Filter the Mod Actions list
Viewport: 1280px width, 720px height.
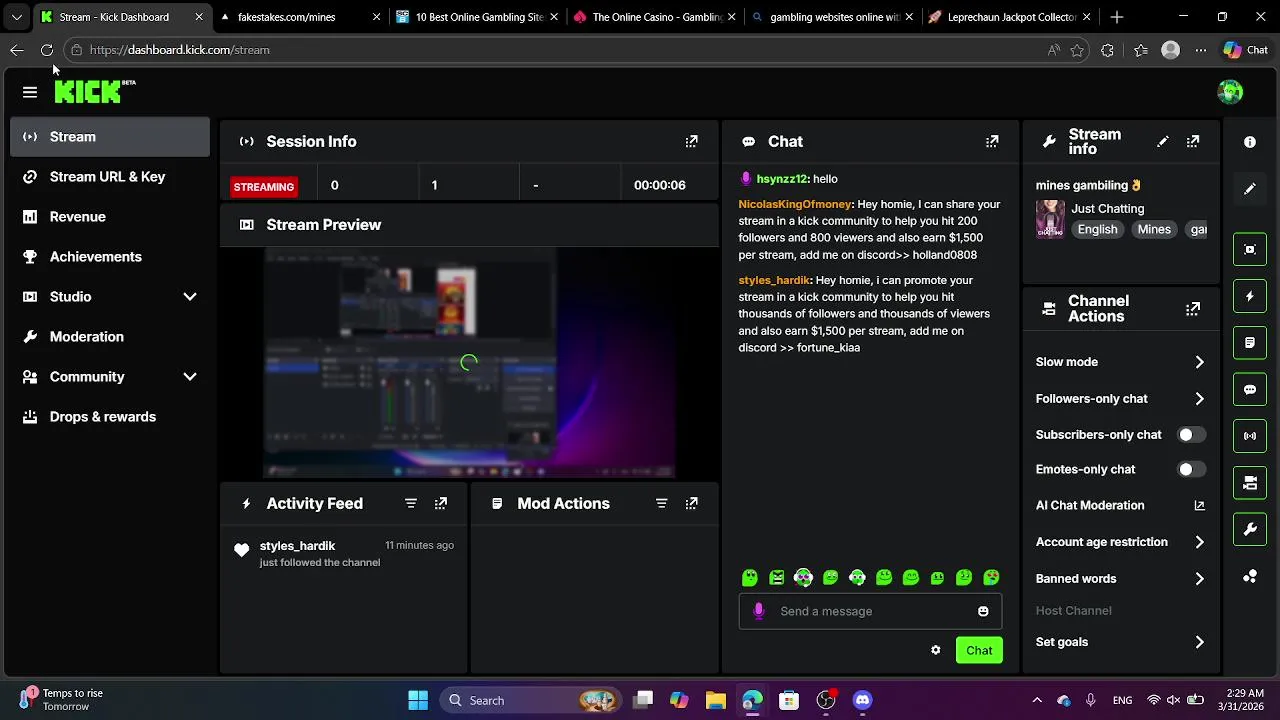point(661,504)
